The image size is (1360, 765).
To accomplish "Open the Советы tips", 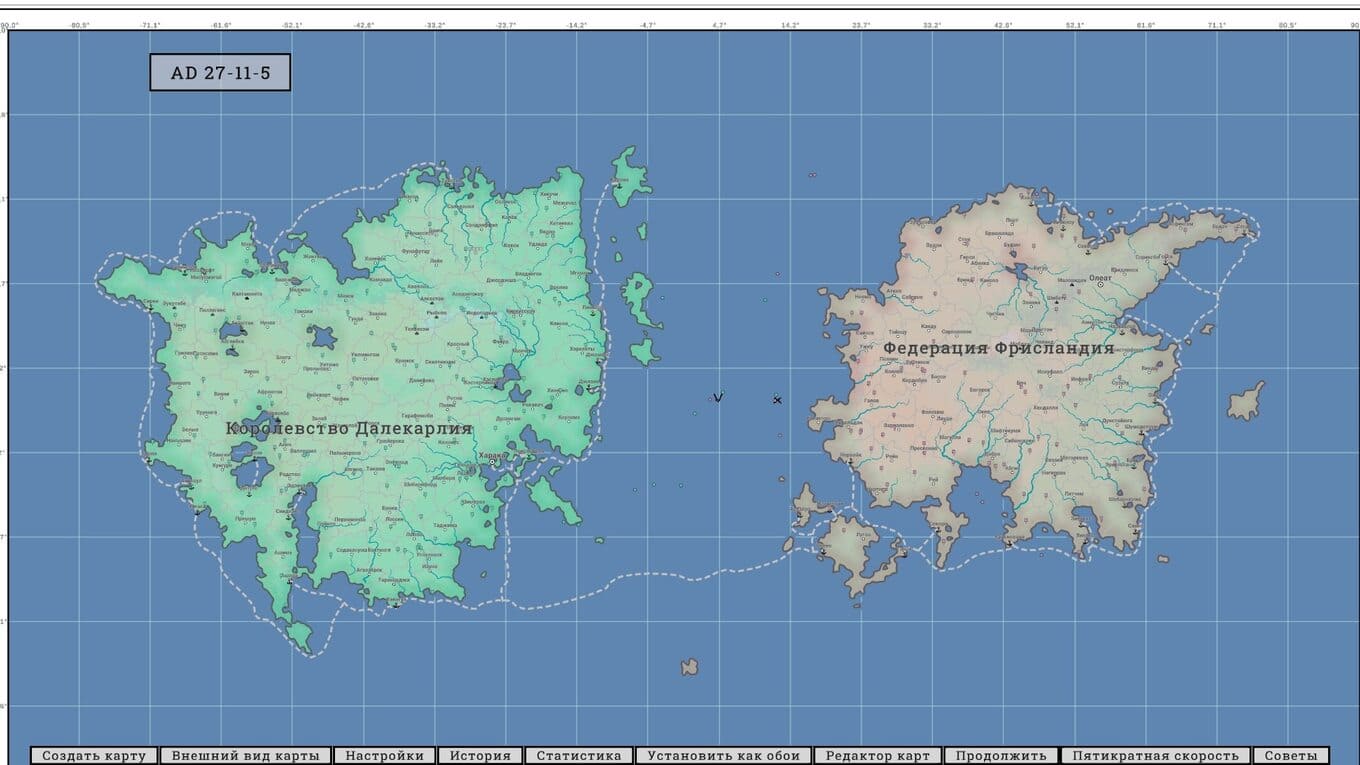I will (1291, 756).
